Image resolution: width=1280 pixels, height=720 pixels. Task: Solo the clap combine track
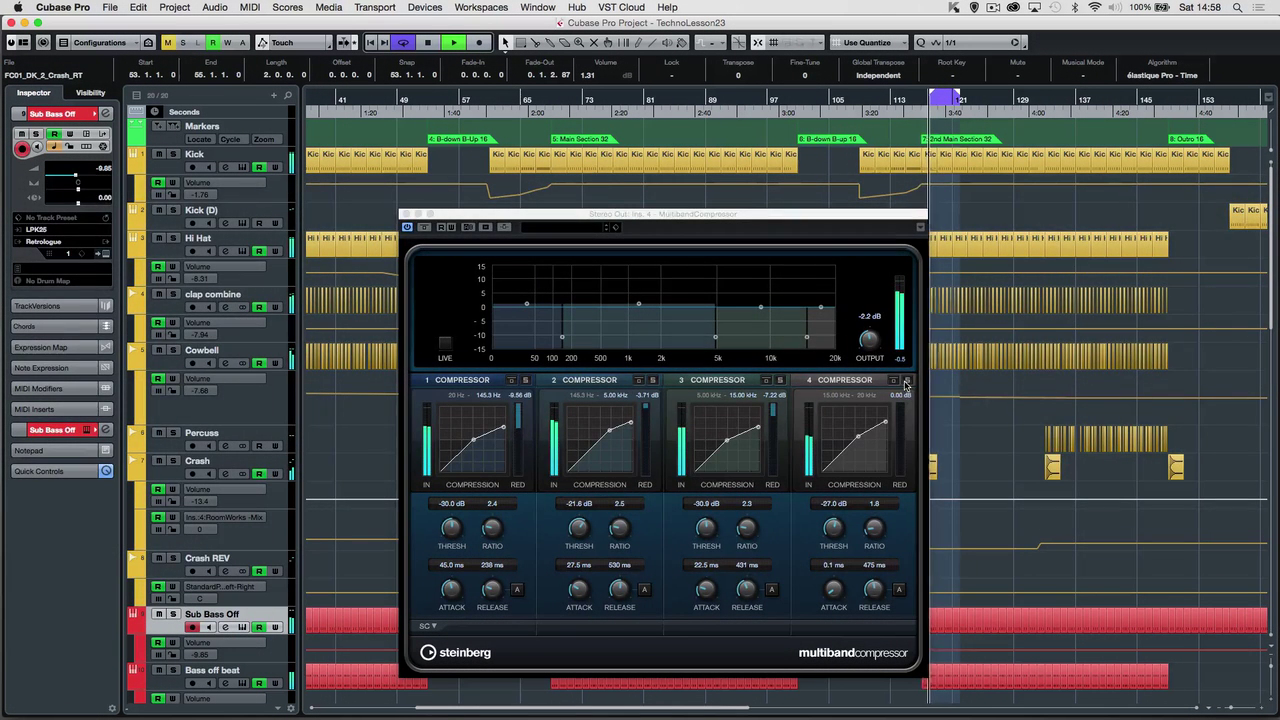(173, 294)
